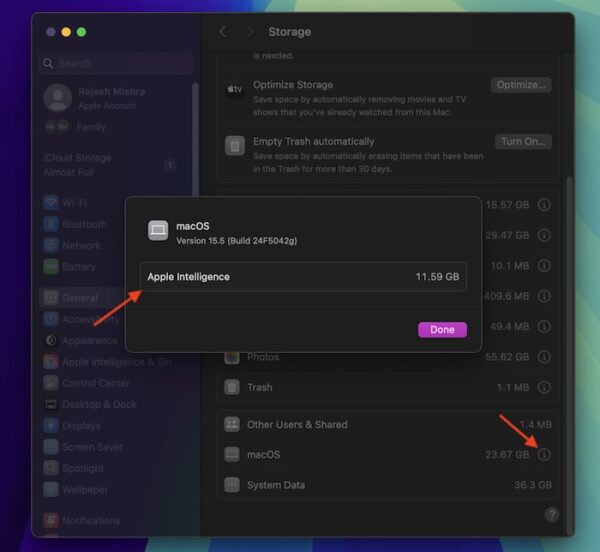Turn on Empty Trash automatically
Viewport: 600px width, 552px height.
pyautogui.click(x=523, y=142)
